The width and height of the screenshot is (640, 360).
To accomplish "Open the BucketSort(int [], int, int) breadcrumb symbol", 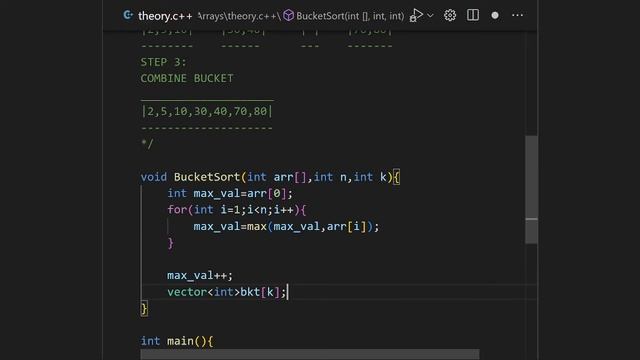I will coord(350,16).
